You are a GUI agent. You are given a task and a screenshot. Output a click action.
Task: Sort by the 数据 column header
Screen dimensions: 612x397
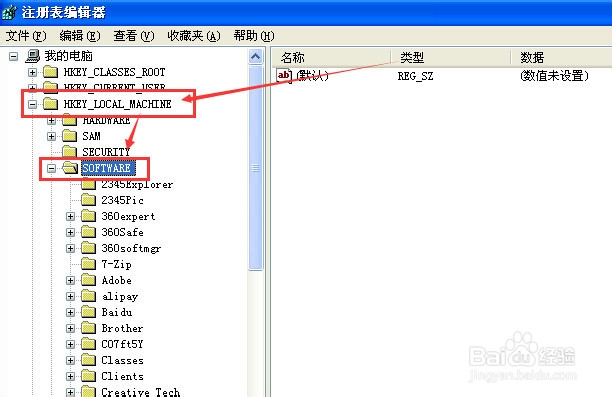pyautogui.click(x=561, y=57)
